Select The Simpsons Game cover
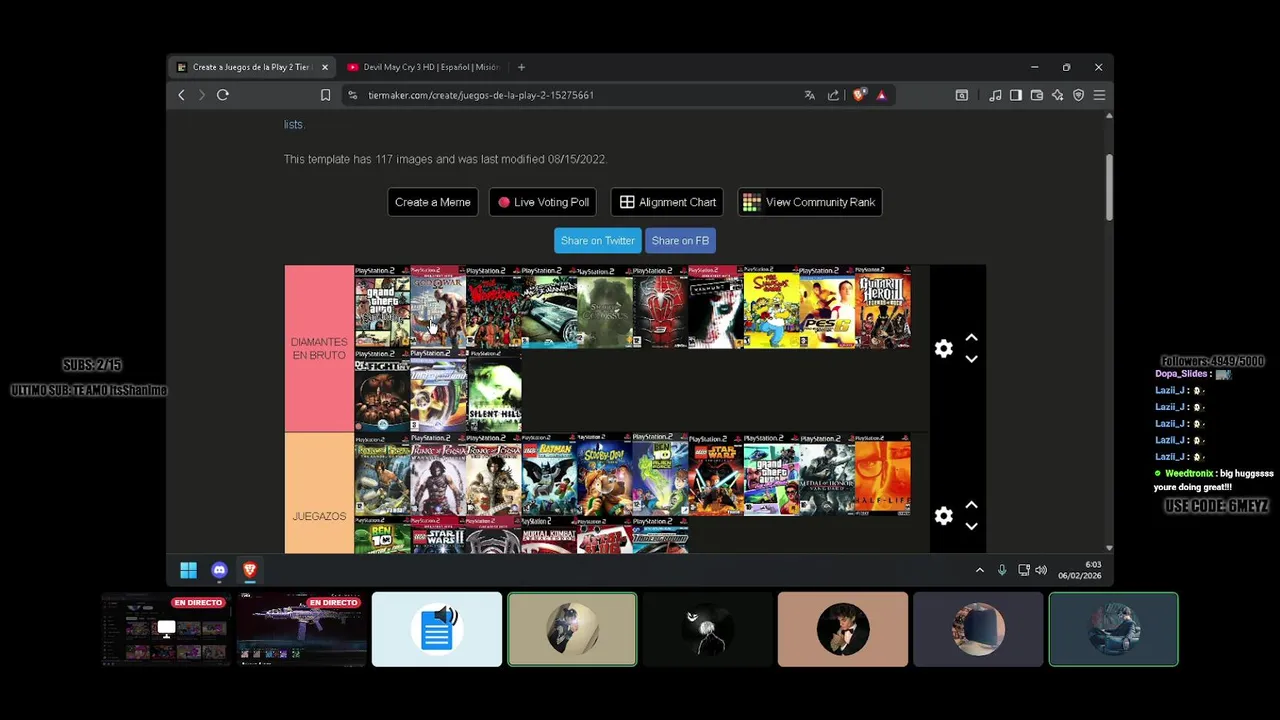The height and width of the screenshot is (720, 1280). point(771,307)
